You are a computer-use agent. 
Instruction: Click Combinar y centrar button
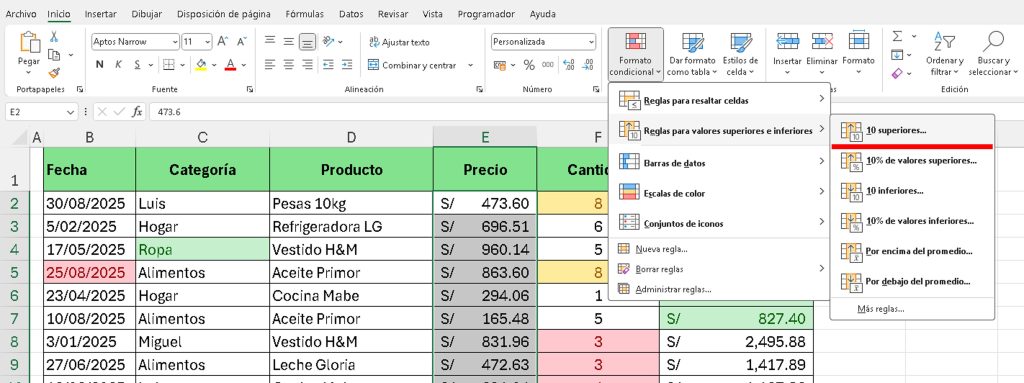click(412, 65)
